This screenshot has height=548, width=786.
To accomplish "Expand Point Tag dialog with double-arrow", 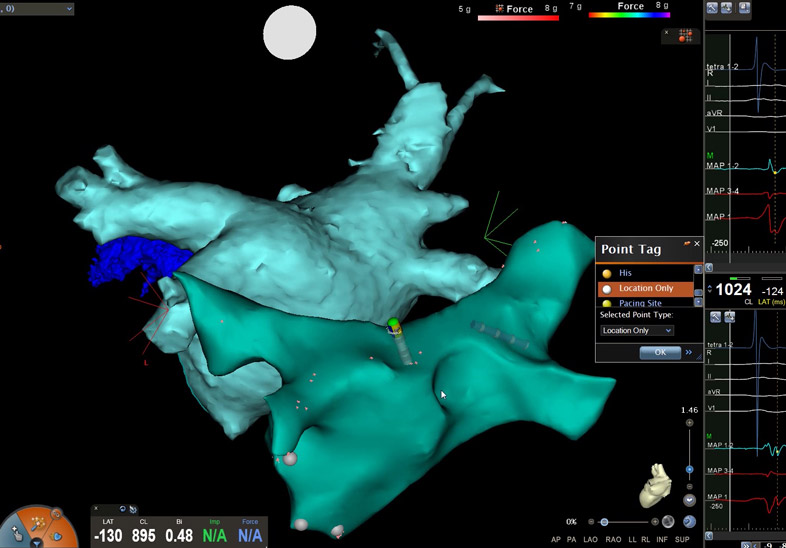I will (x=689, y=352).
